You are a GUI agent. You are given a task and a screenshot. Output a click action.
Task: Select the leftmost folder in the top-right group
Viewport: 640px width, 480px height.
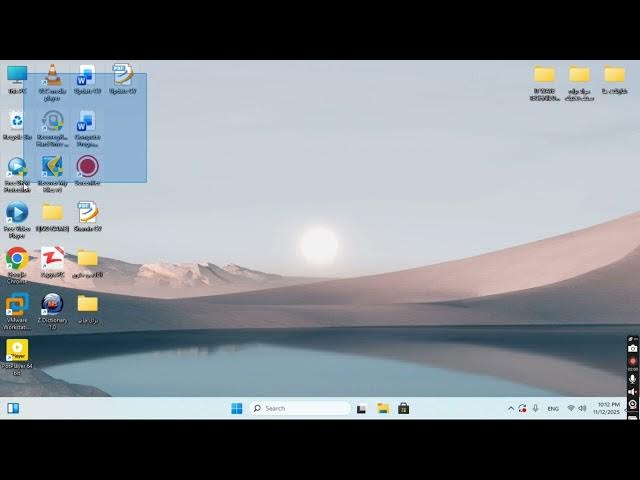click(544, 83)
